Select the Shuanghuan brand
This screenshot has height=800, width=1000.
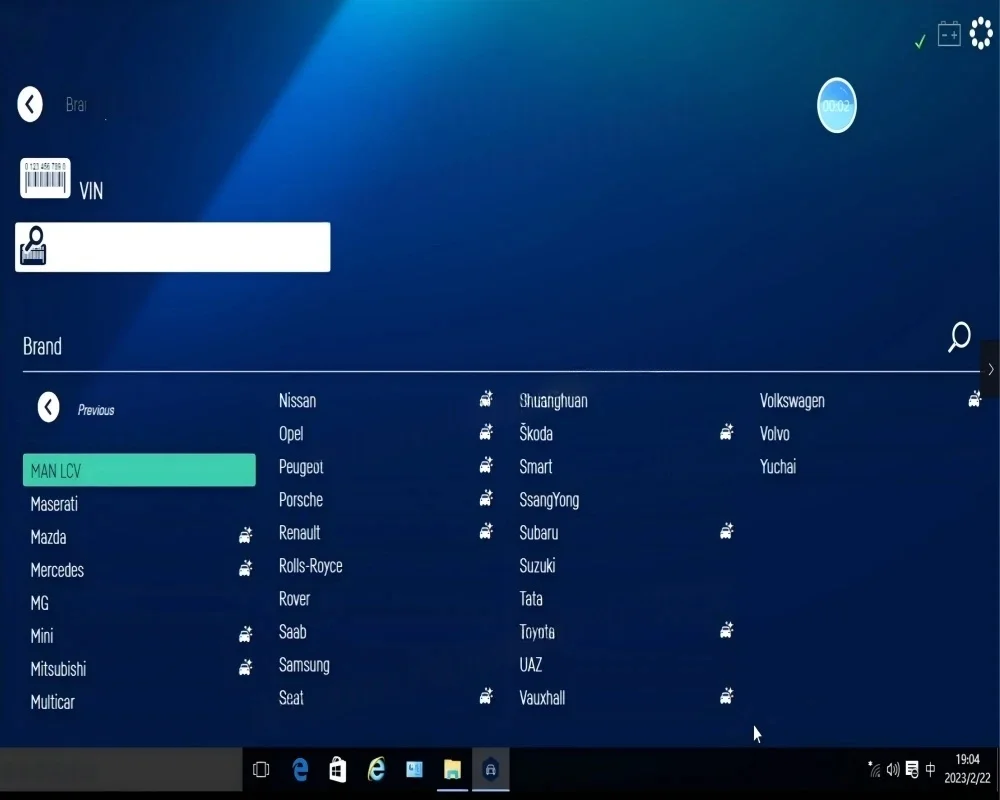click(x=554, y=401)
